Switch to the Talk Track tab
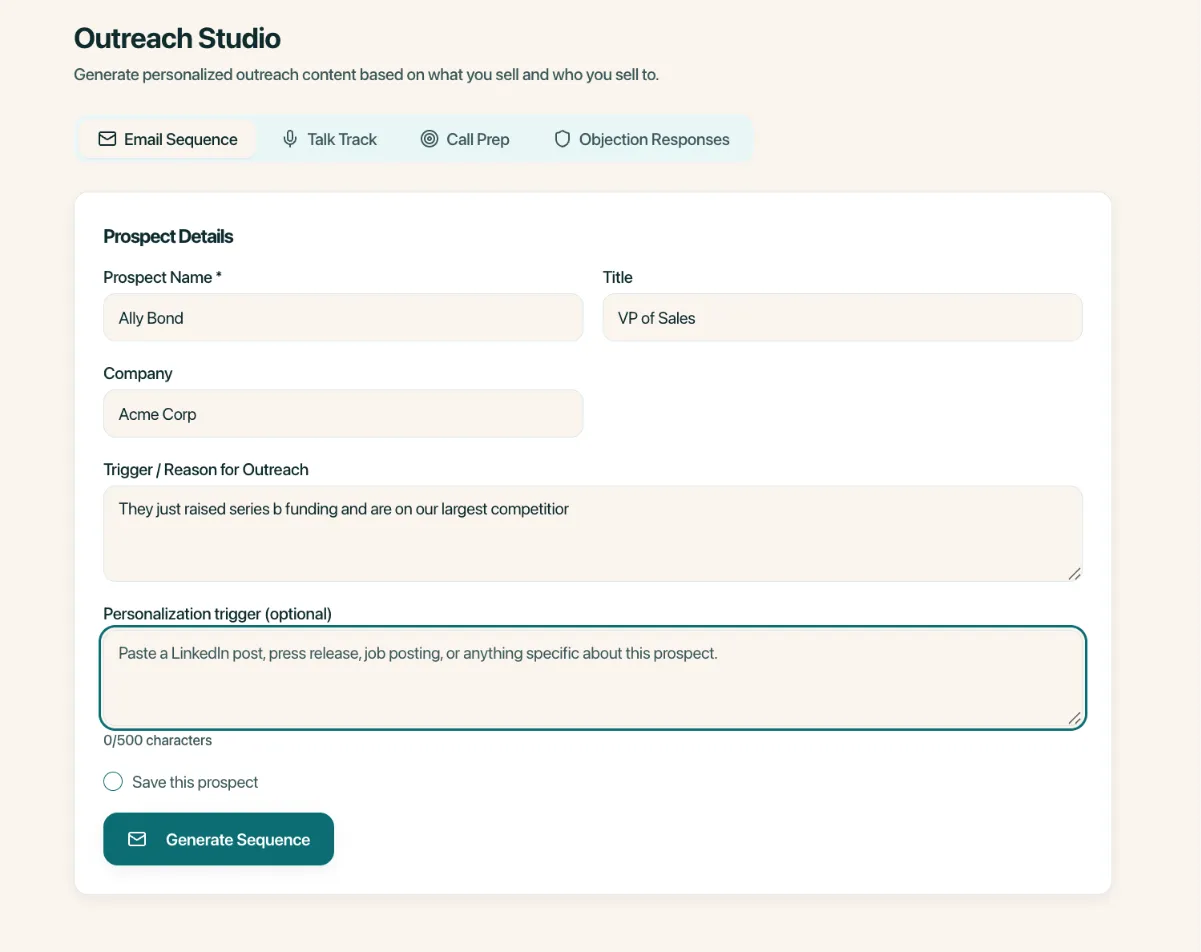The width and height of the screenshot is (1201, 952). [x=330, y=139]
